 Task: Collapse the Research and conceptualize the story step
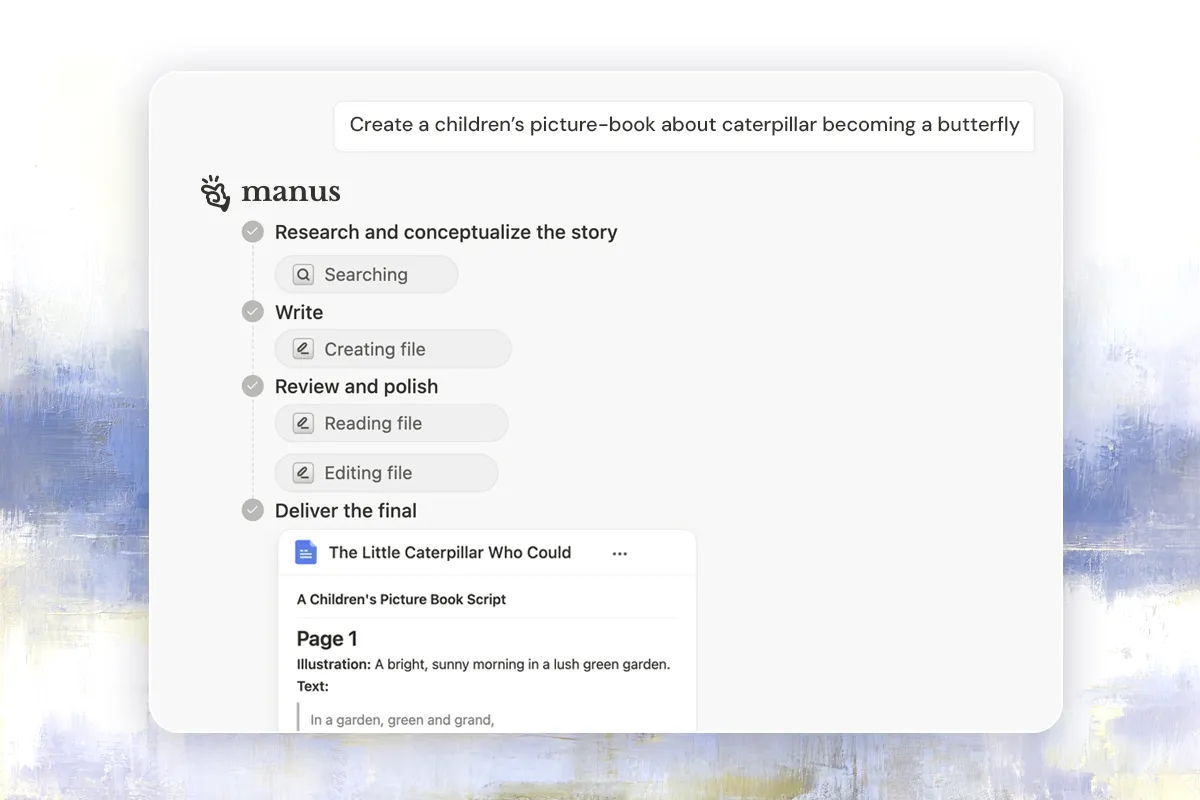click(446, 232)
